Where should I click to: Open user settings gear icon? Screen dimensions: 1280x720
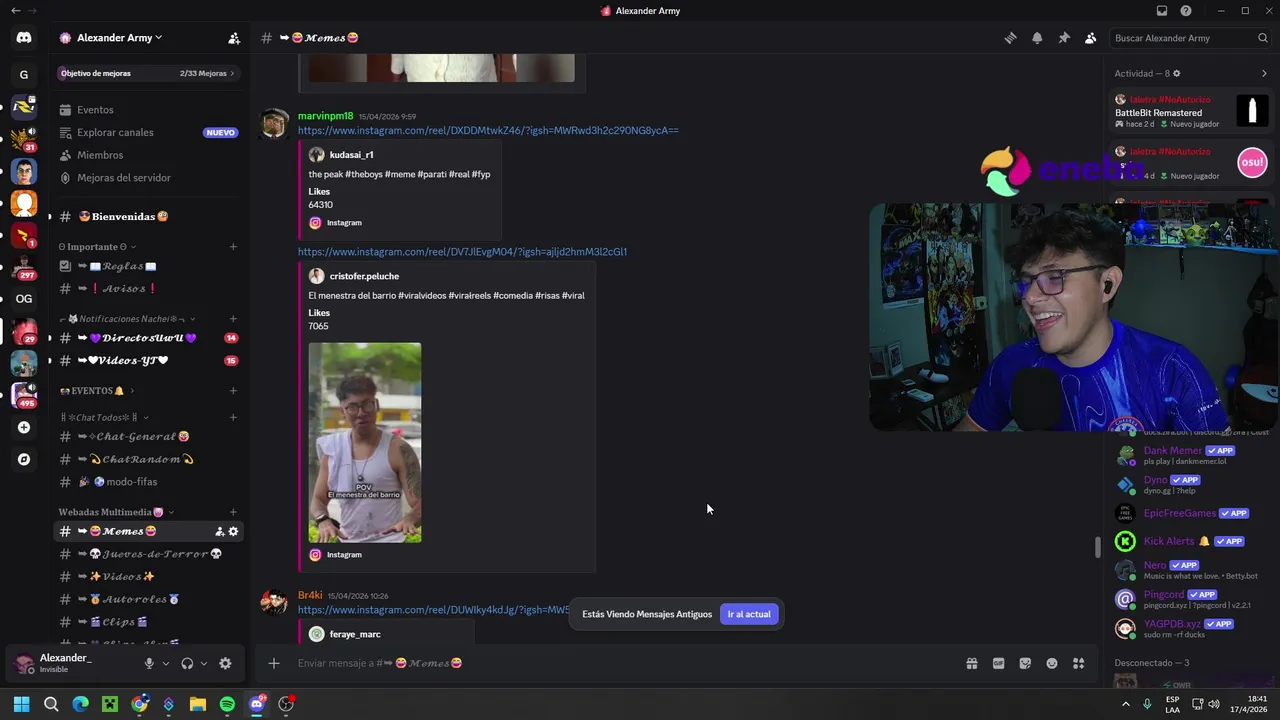click(225, 664)
